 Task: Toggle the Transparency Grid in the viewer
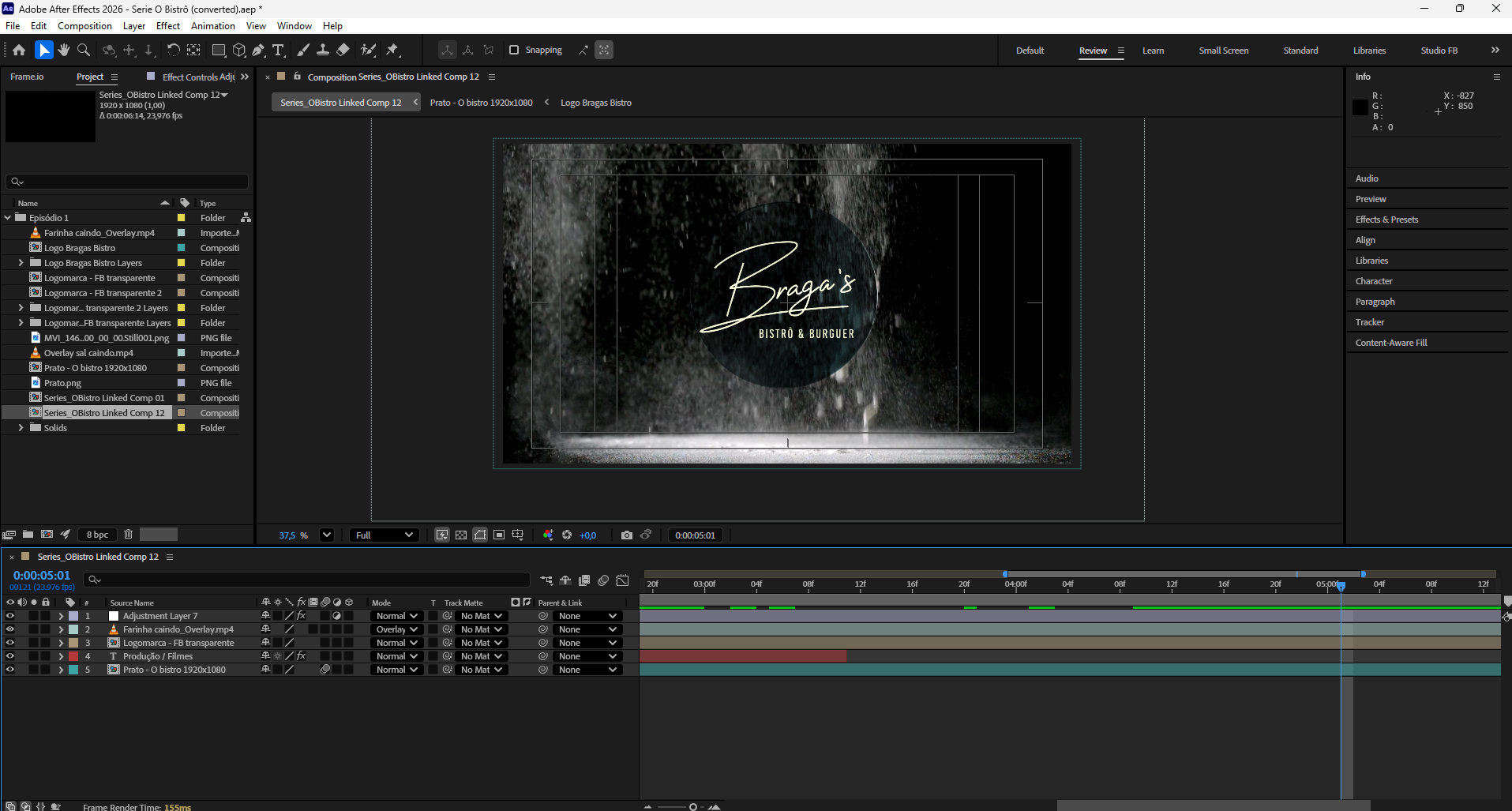[461, 535]
